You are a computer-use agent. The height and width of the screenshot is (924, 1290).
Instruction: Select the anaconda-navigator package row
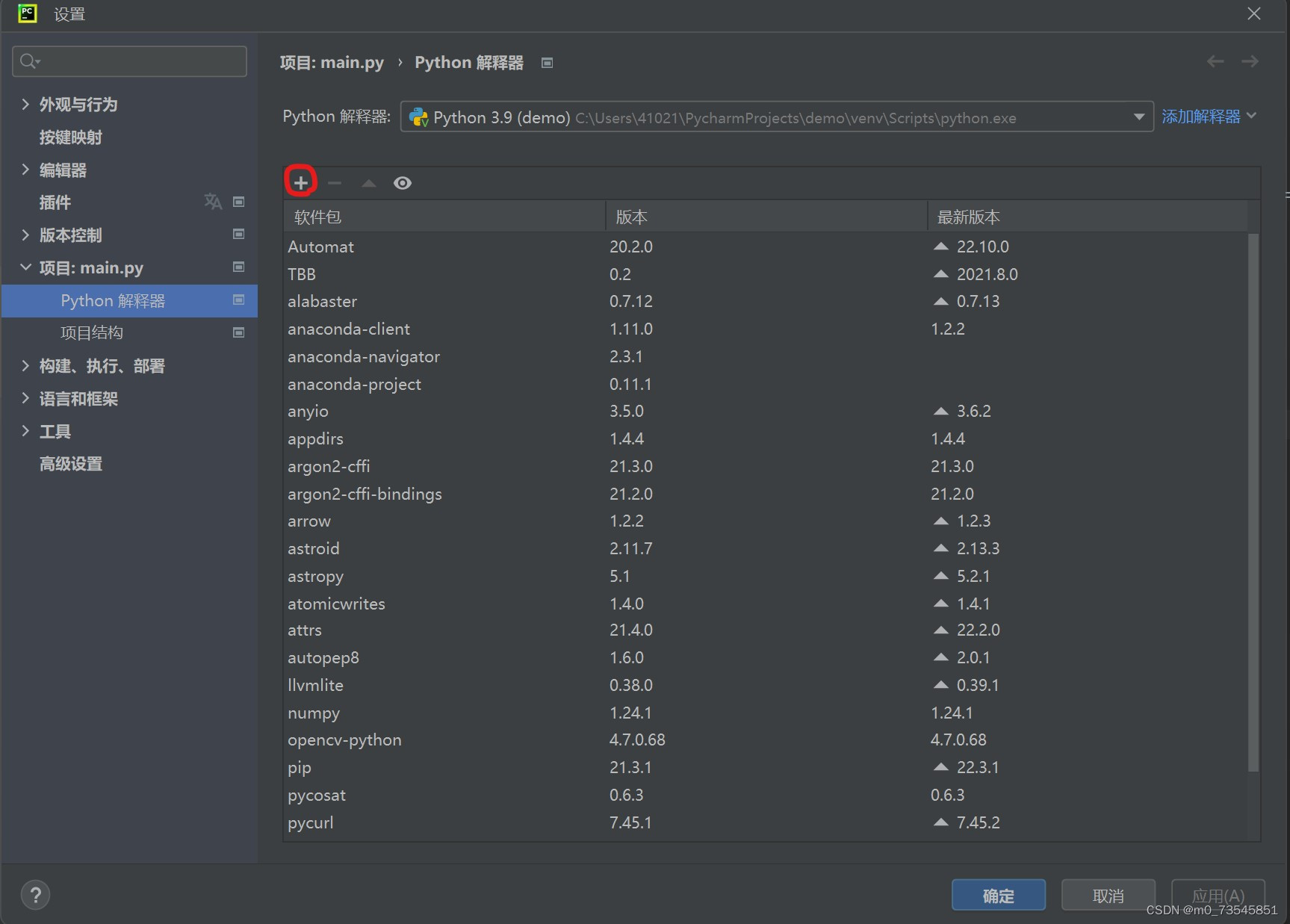pos(766,356)
